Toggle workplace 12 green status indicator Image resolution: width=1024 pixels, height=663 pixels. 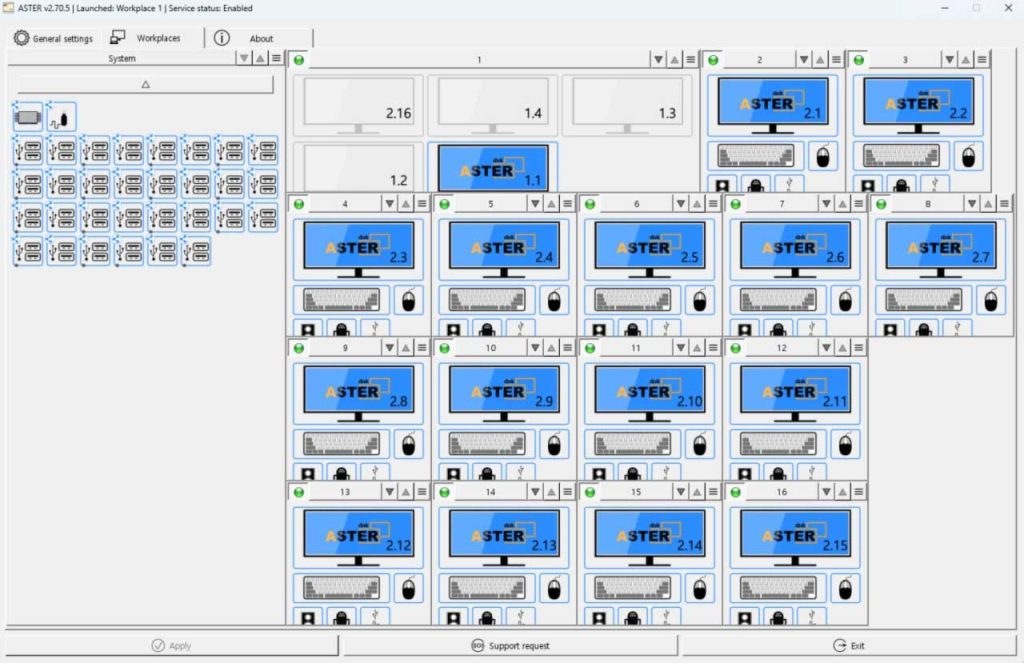(x=736, y=348)
